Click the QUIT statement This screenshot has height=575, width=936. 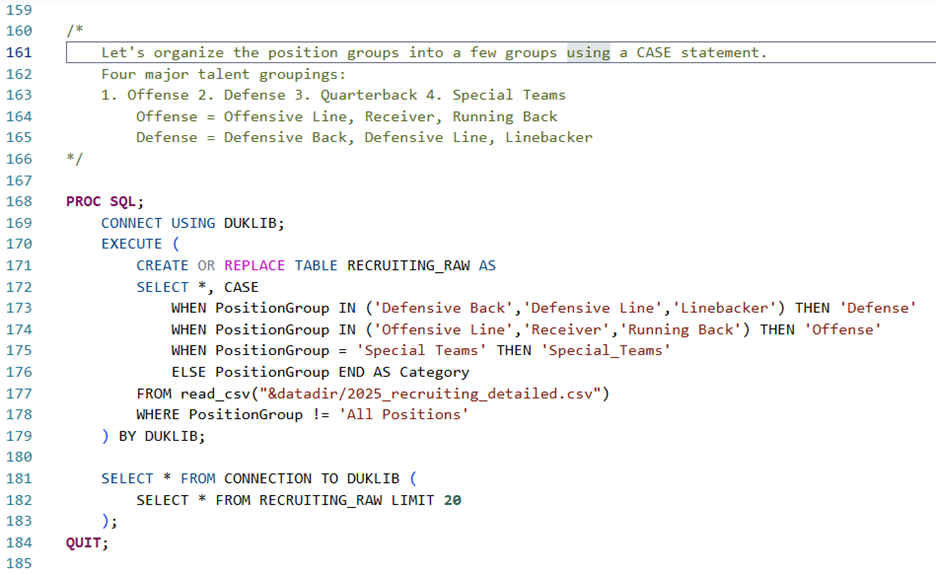[86, 542]
